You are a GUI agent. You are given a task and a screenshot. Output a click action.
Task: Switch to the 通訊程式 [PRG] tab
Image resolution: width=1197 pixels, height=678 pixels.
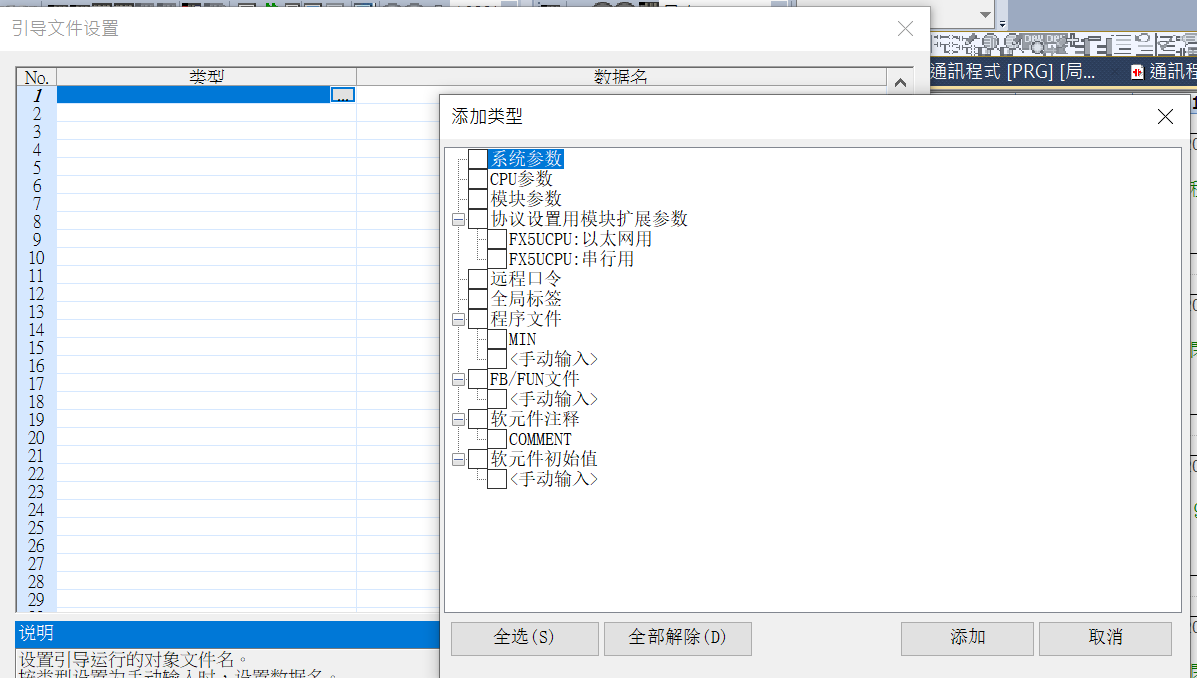pos(1010,71)
